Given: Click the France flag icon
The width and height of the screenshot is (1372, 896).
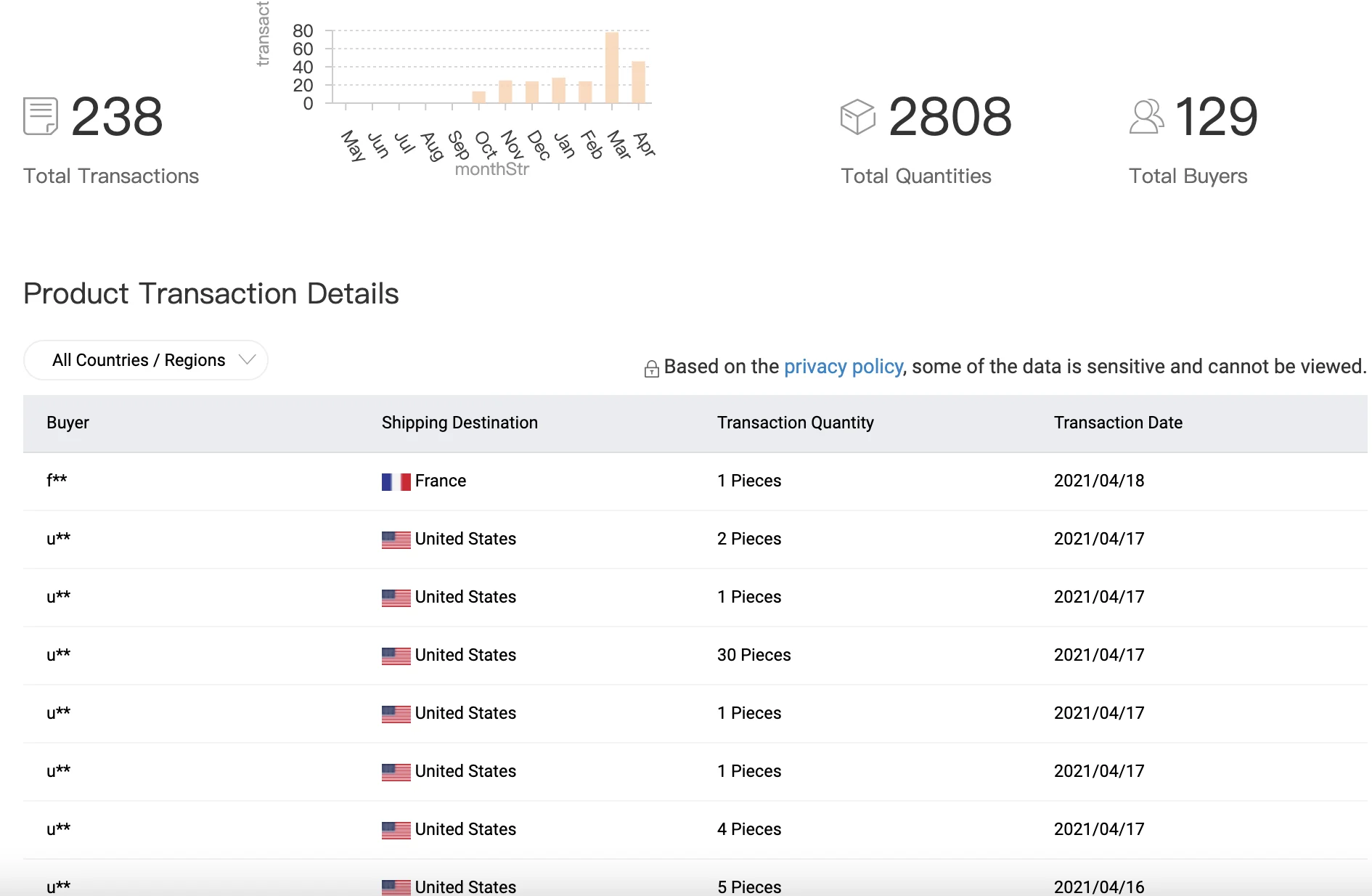Looking at the screenshot, I should 396,481.
